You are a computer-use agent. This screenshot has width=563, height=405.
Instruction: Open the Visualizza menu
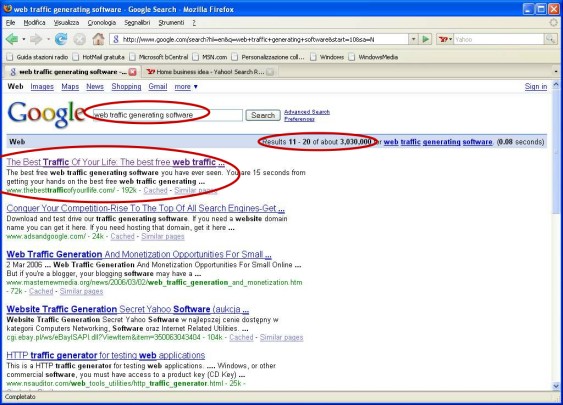66,23
